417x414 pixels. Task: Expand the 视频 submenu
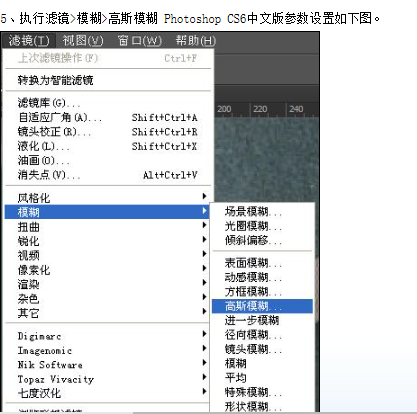coord(107,255)
